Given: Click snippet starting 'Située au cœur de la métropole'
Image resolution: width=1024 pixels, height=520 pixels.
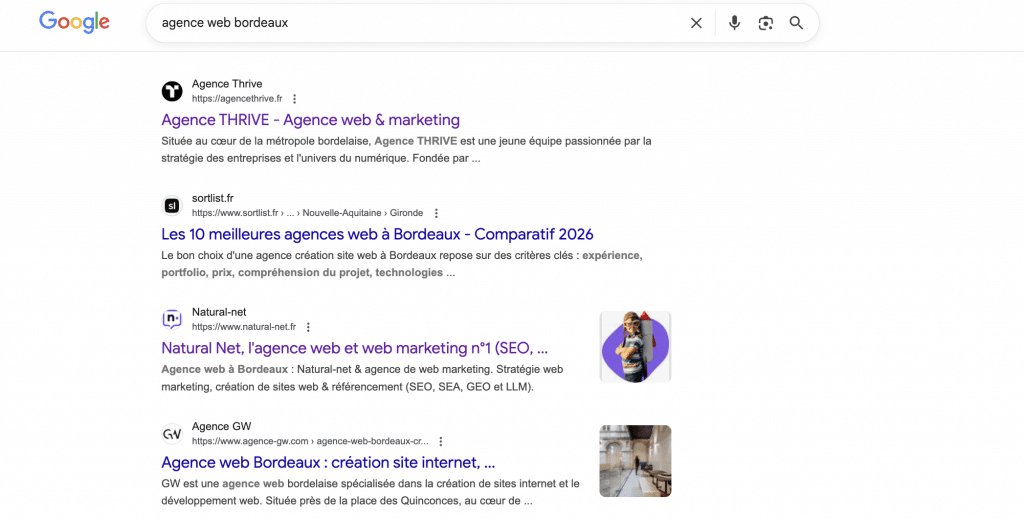Looking at the screenshot, I should (x=406, y=150).
